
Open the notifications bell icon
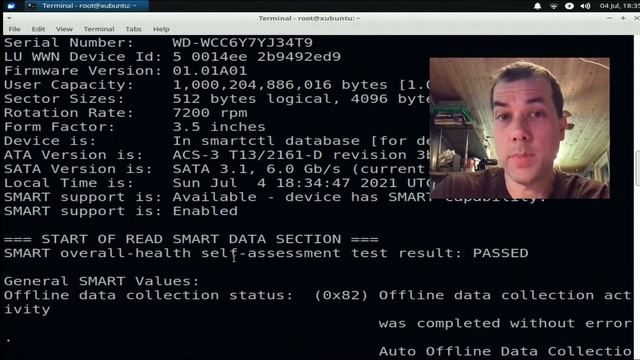[538, 6]
